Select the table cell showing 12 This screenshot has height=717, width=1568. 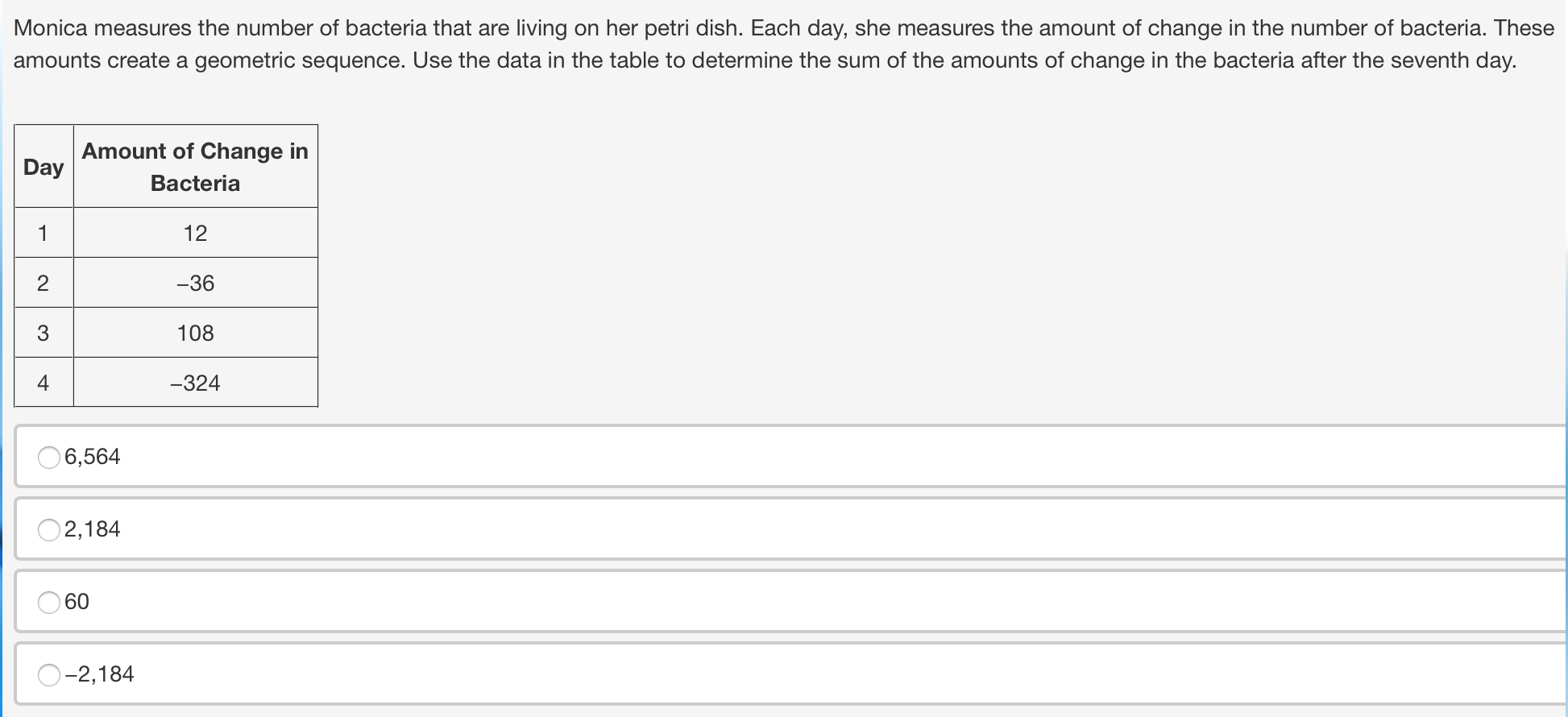coord(195,233)
